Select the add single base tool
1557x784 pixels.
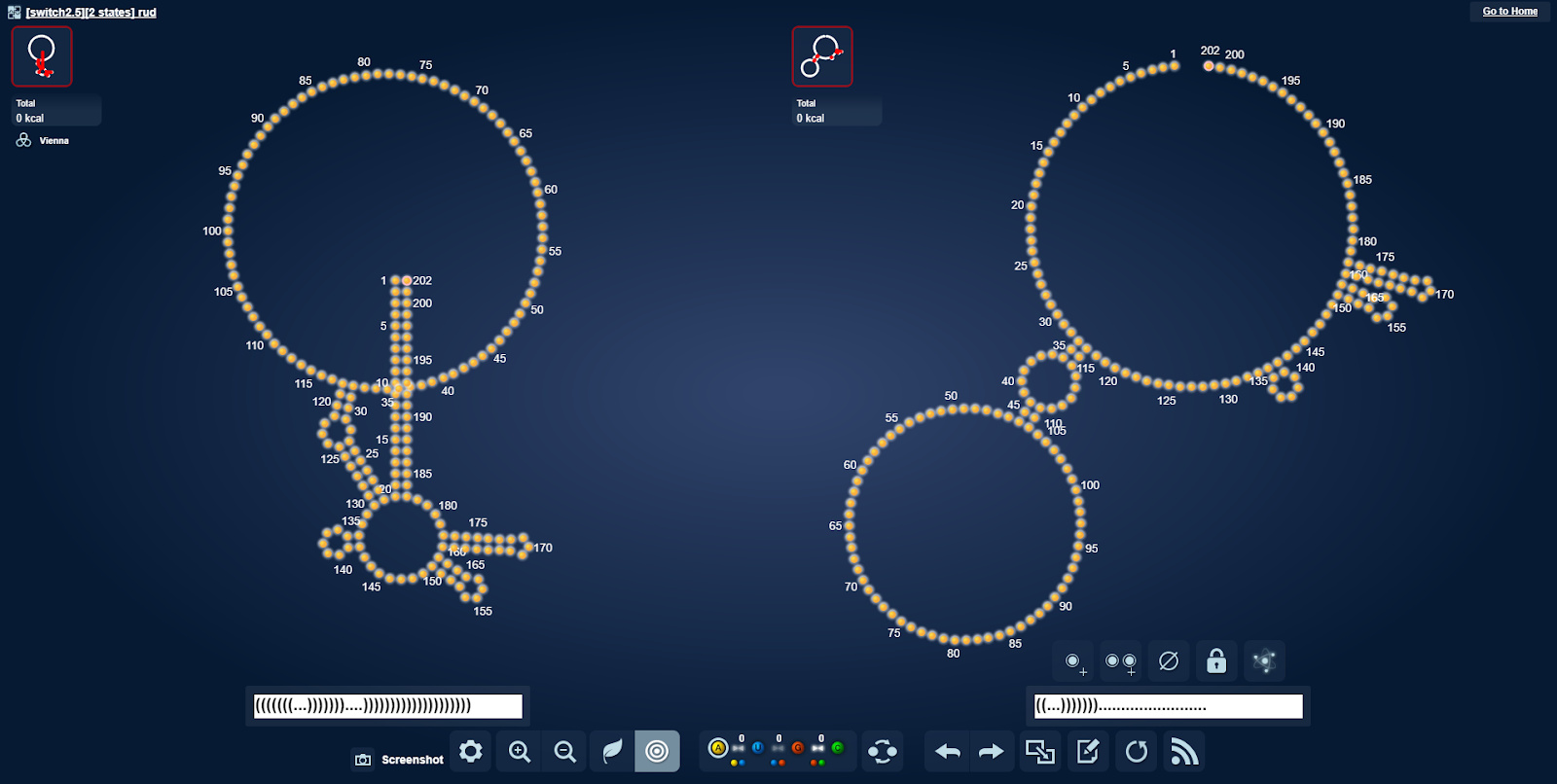click(1073, 661)
